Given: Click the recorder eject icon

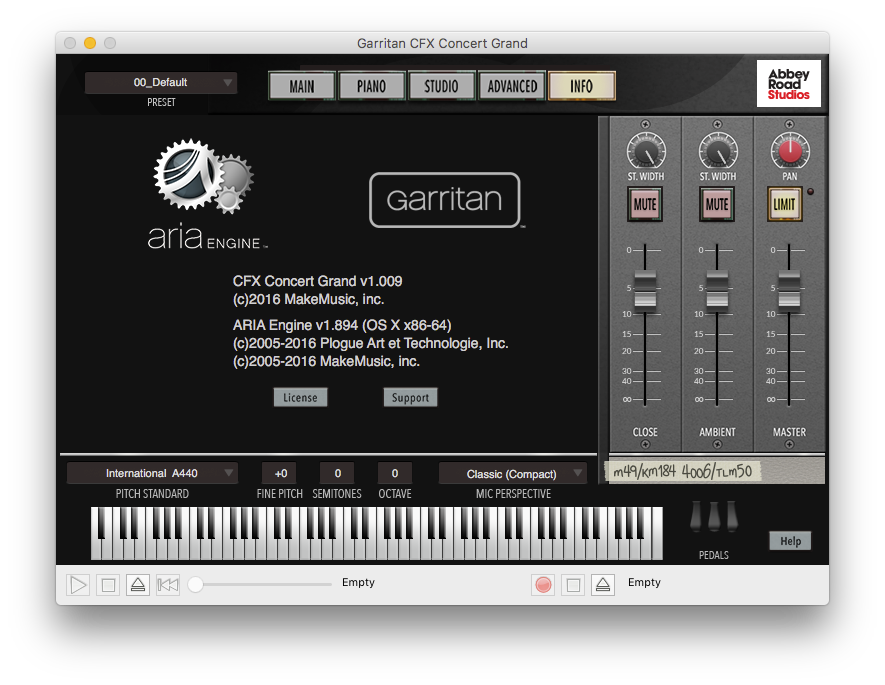Looking at the screenshot, I should tap(603, 585).
